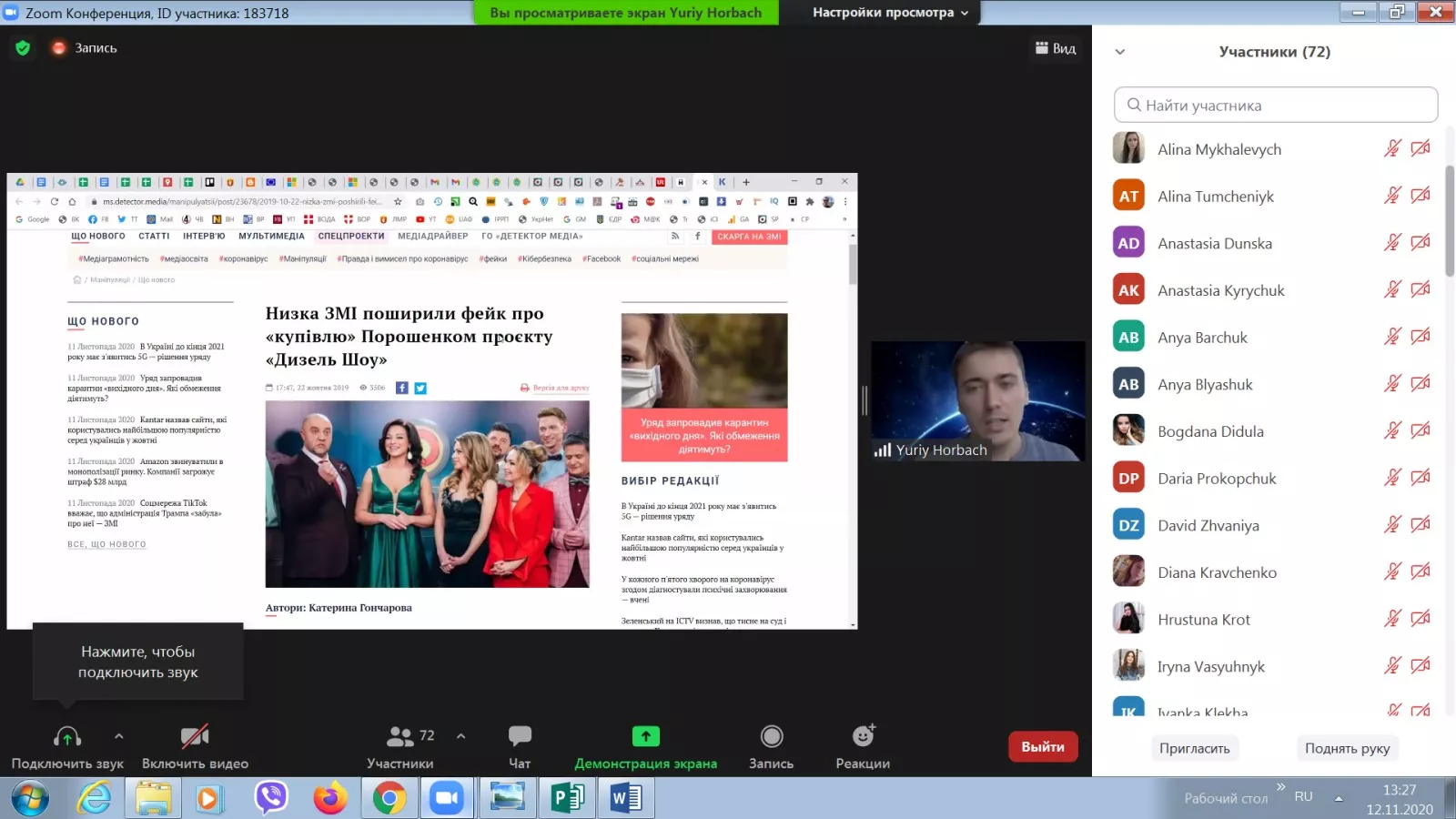This screenshot has height=819, width=1456.
Task: Toggle muted microphone for Alina Mykhalevych
Action: [x=1392, y=148]
